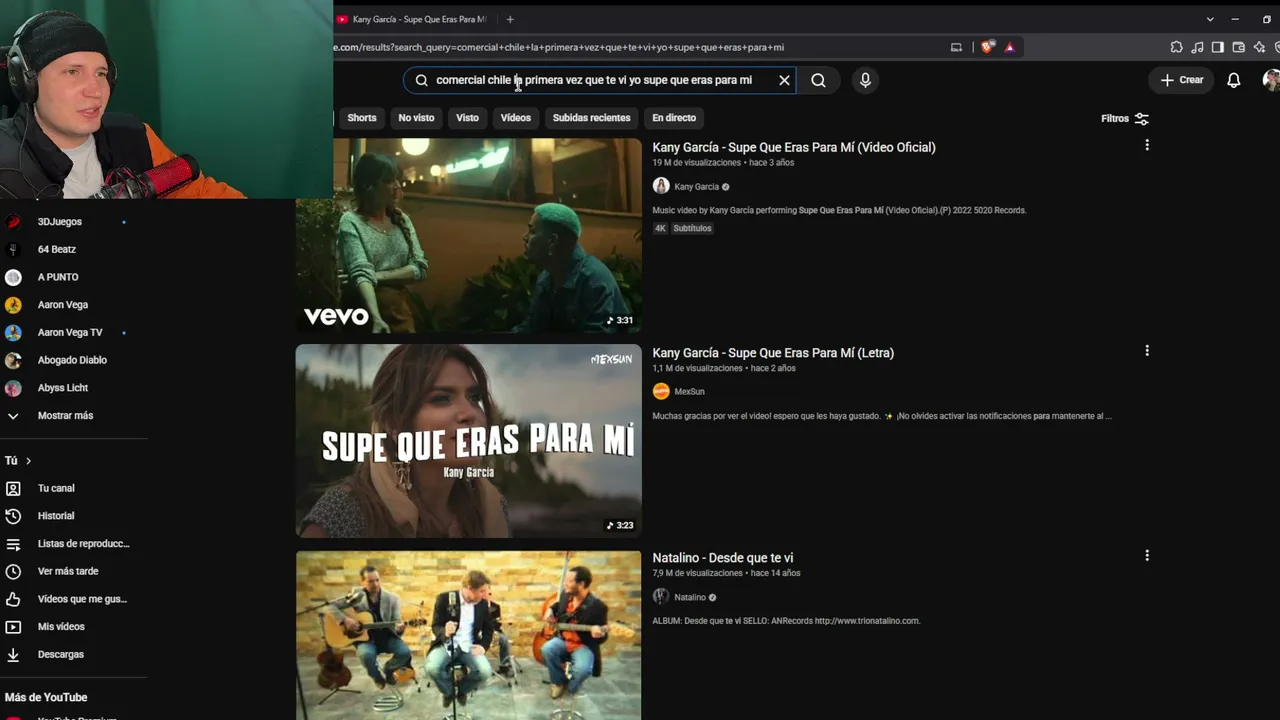Open the Natalino channel name link
This screenshot has width=1280, height=720.
(x=690, y=598)
